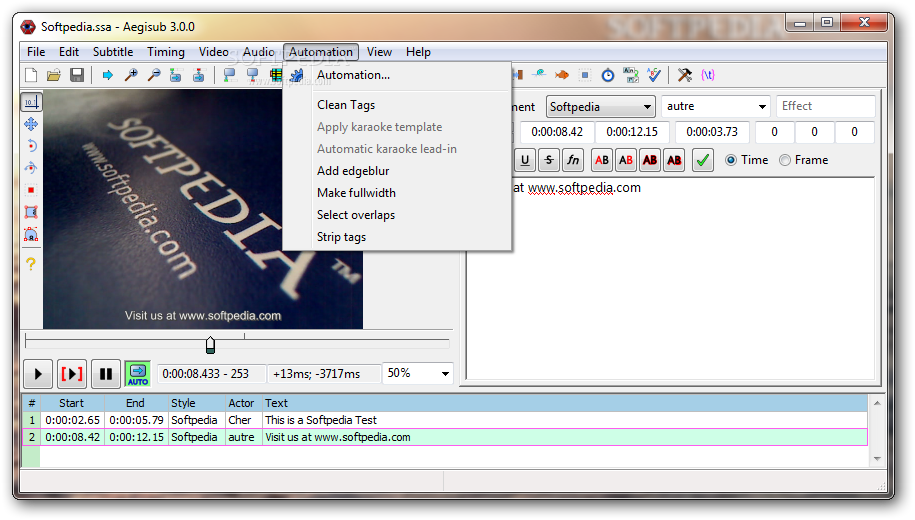Click the Jump to blue arrow icon
Screen dimensions: 915x520
click(x=107, y=75)
